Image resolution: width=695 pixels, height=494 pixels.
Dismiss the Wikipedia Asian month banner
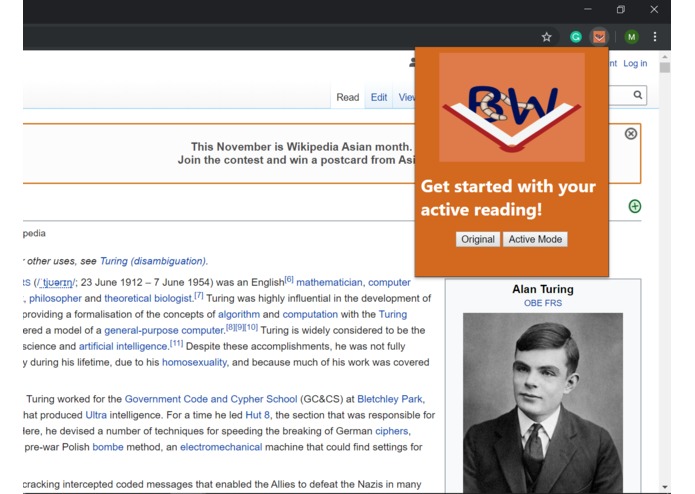coord(631,133)
